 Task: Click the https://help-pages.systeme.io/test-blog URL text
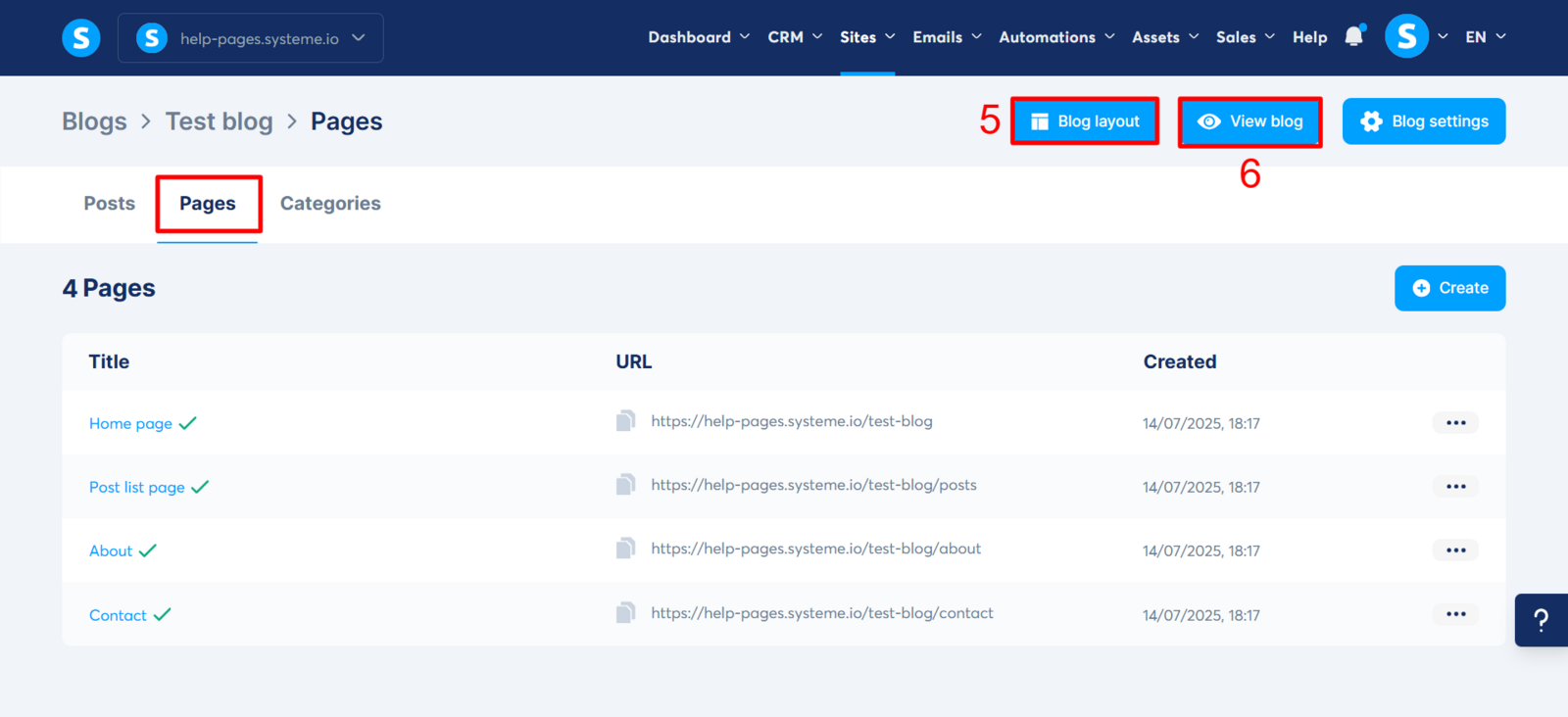point(792,421)
